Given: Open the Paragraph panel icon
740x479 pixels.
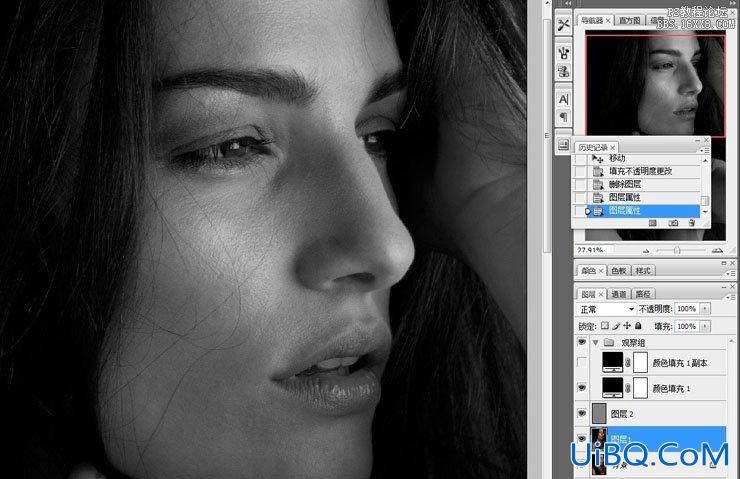Looking at the screenshot, I should point(563,117).
